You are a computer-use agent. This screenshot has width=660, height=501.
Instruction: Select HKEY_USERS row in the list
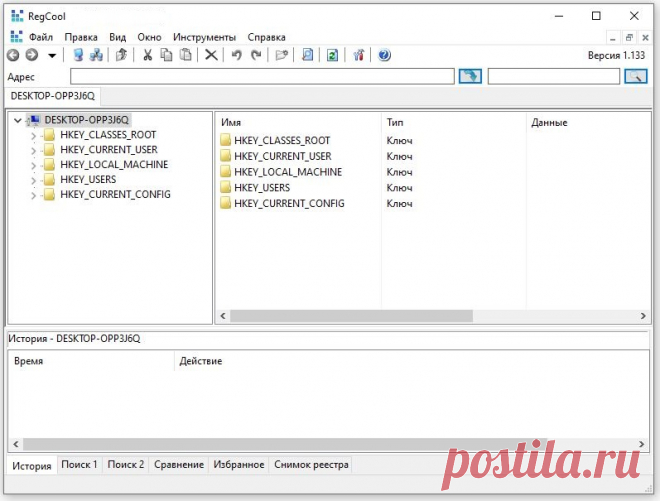(x=262, y=188)
